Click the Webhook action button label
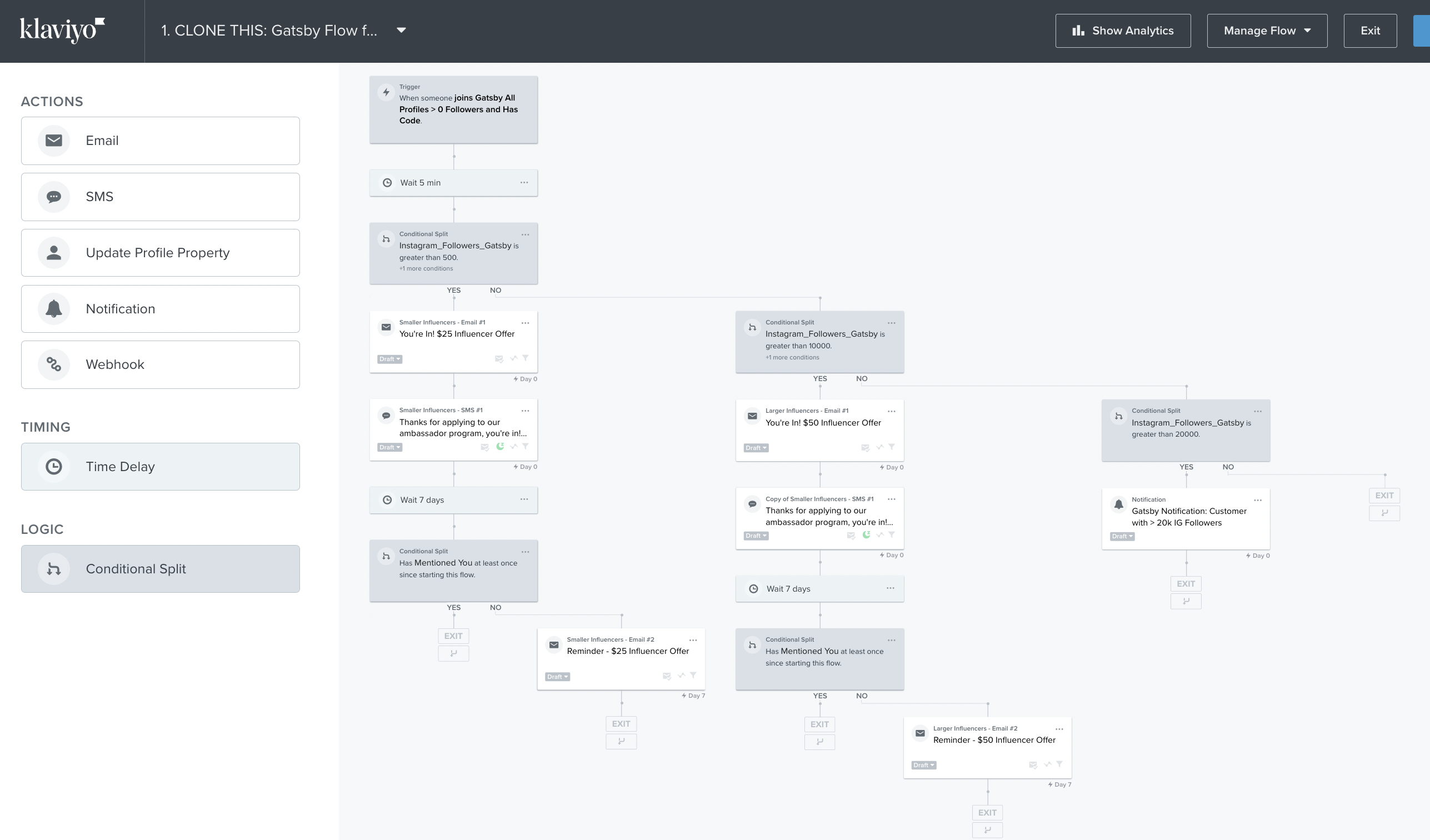The width and height of the screenshot is (1430, 840). pyautogui.click(x=115, y=364)
